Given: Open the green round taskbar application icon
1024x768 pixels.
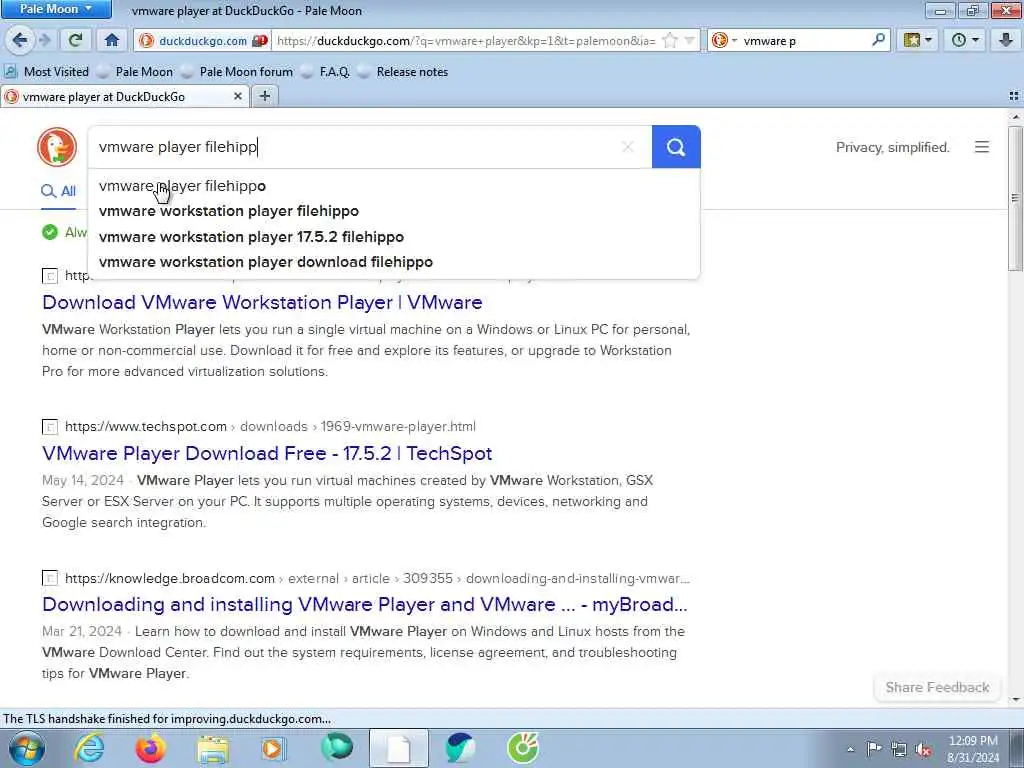Looking at the screenshot, I should coord(337,747).
